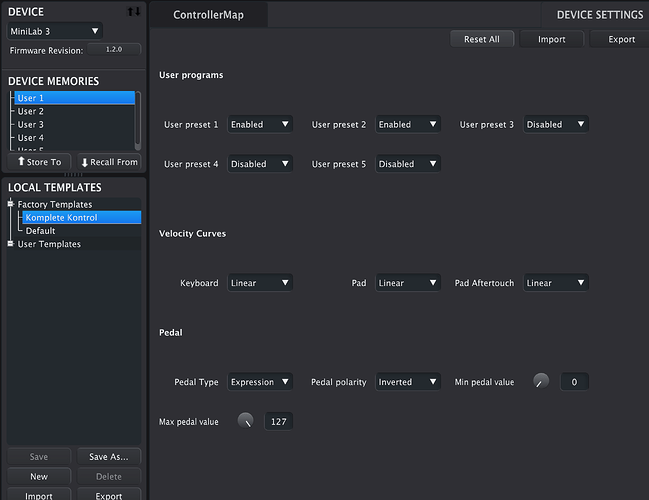Select User 3 device memory
This screenshot has width=649, height=500.
(x=75, y=124)
